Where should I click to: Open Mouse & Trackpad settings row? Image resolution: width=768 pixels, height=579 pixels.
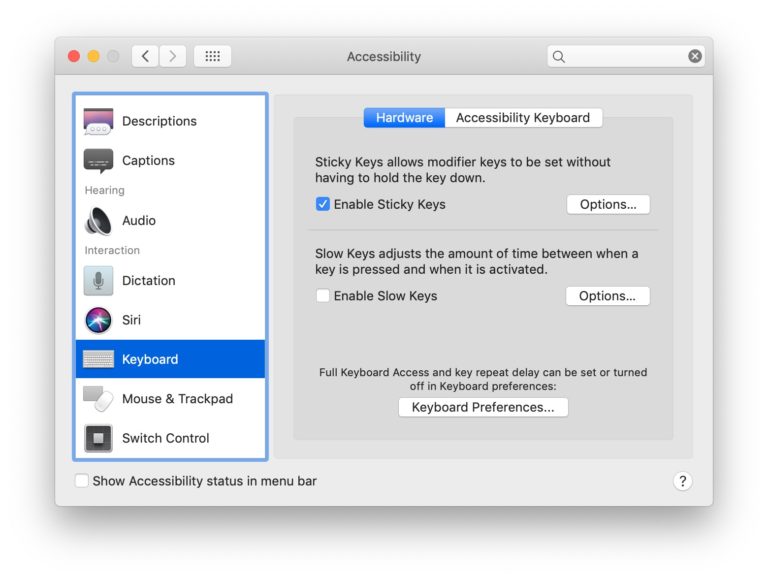[x=170, y=399]
